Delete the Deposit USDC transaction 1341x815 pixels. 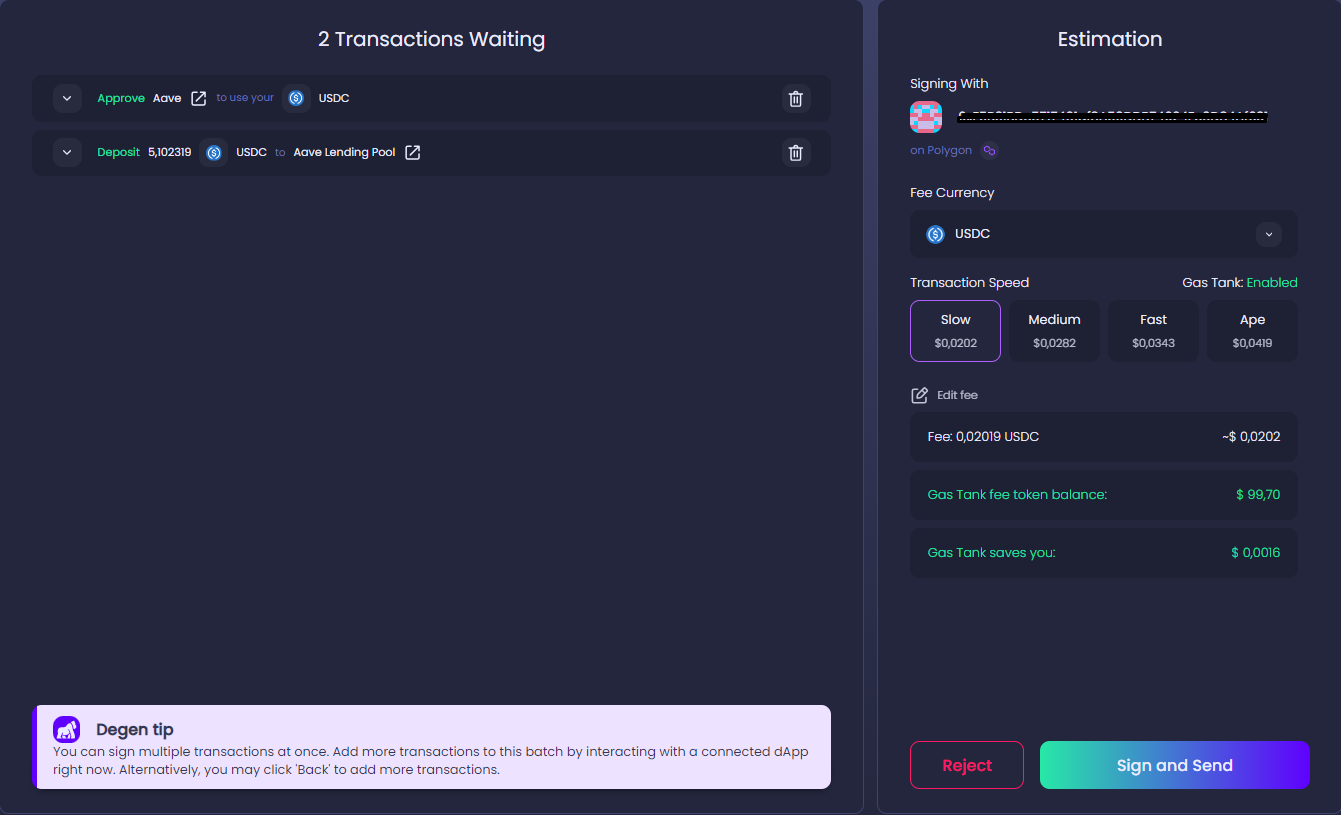pyautogui.click(x=796, y=152)
